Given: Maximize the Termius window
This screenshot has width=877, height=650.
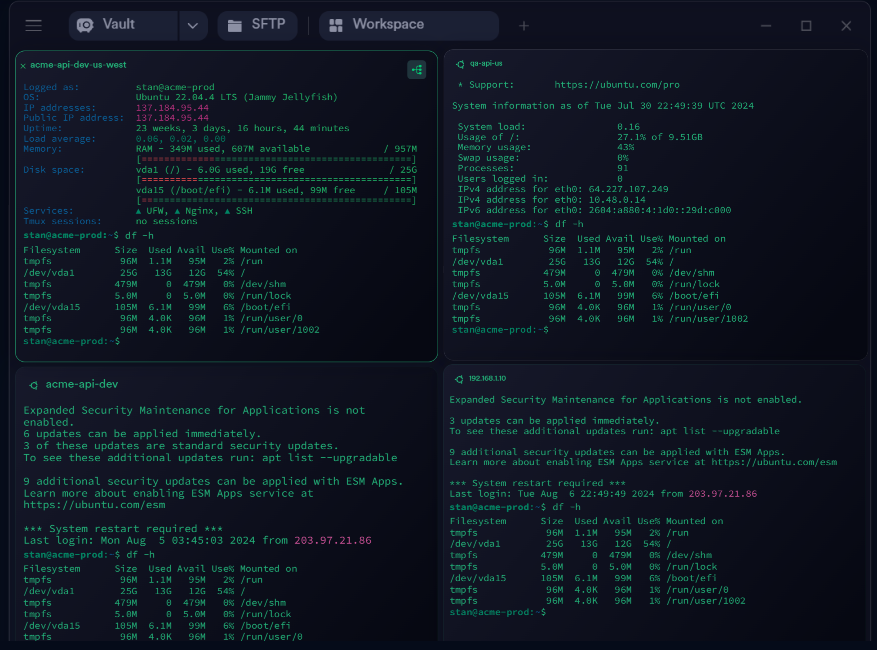Looking at the screenshot, I should (806, 26).
